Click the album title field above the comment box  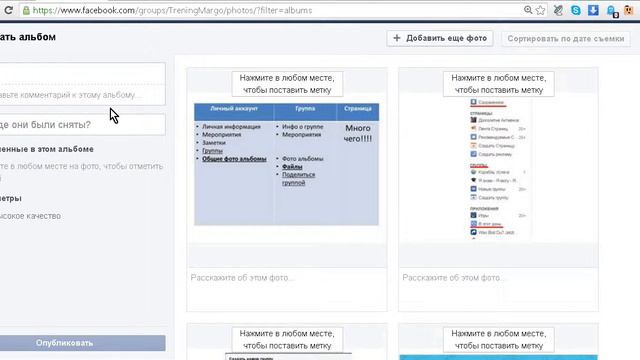click(x=82, y=74)
